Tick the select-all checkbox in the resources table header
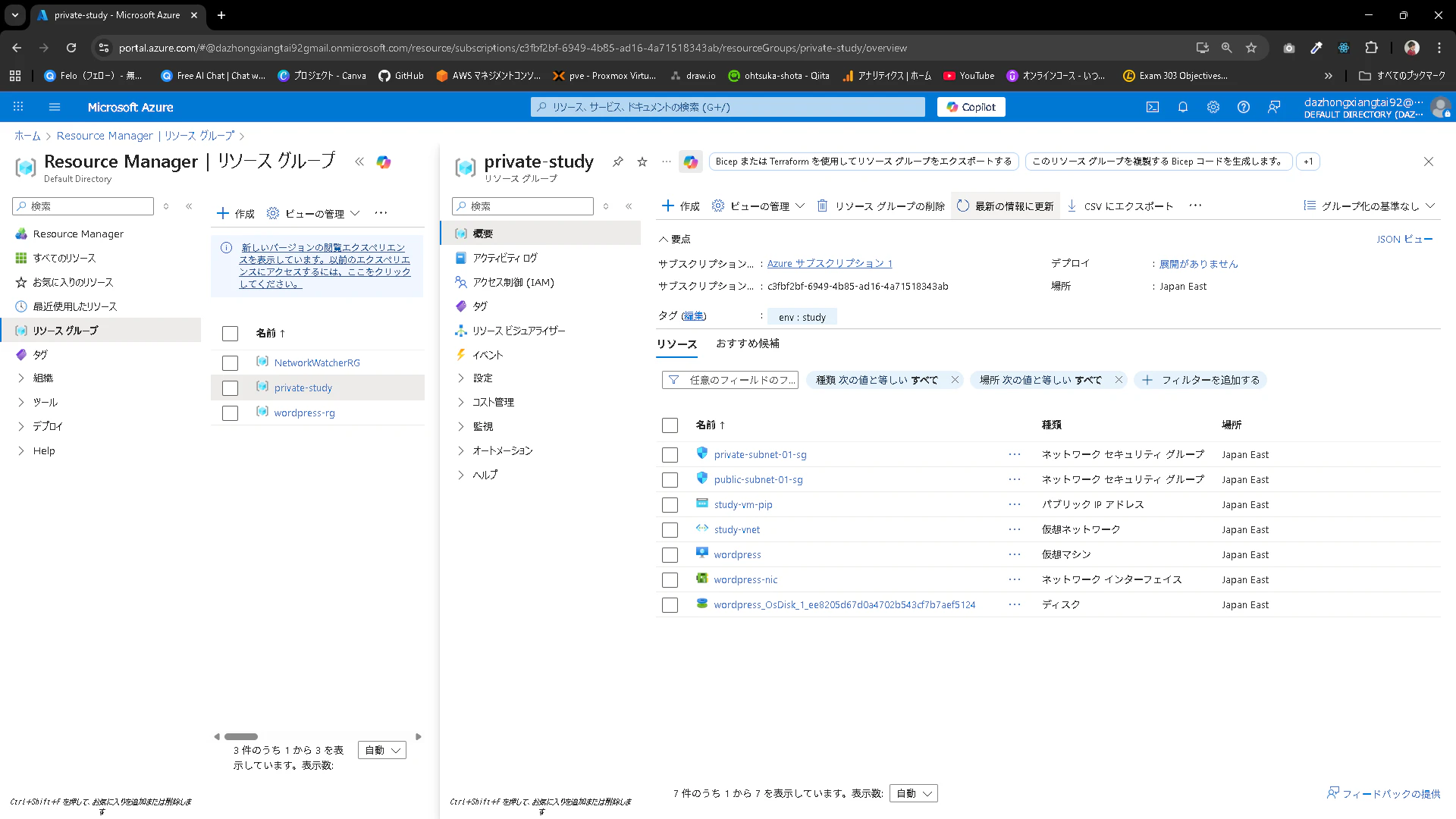The image size is (1456, 819). [x=670, y=425]
